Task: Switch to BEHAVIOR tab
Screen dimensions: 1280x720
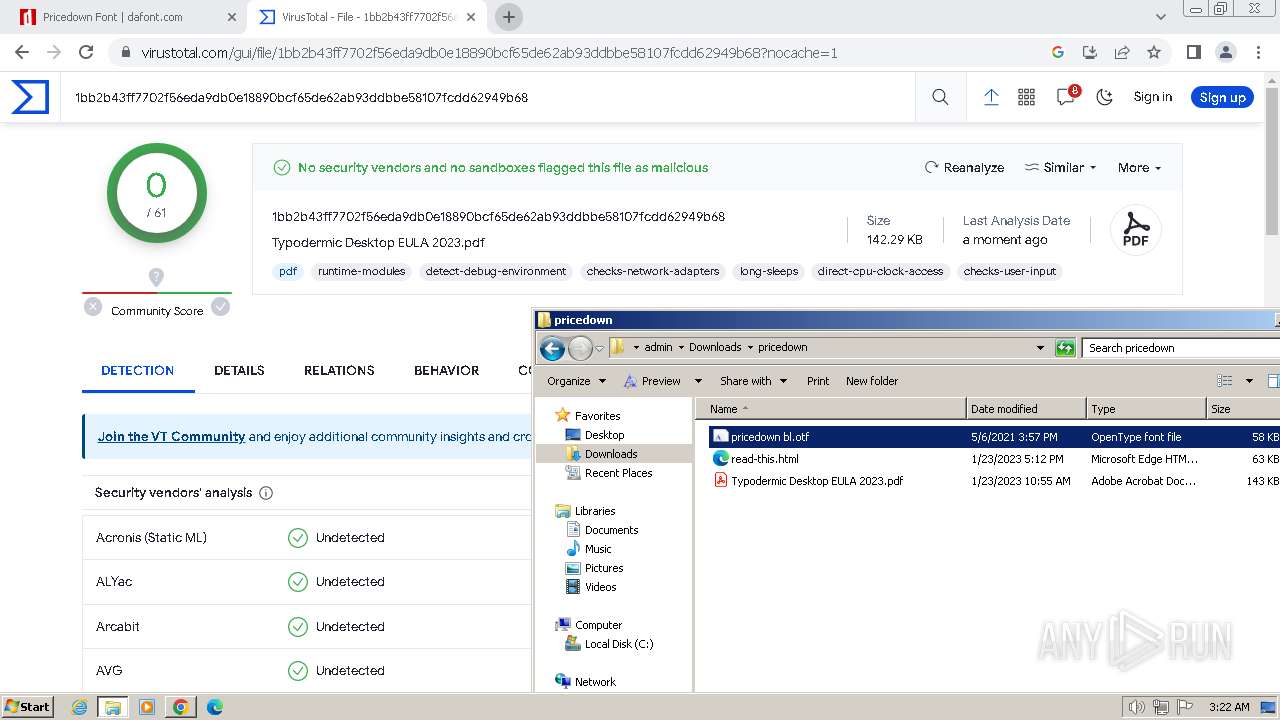Action: click(446, 370)
